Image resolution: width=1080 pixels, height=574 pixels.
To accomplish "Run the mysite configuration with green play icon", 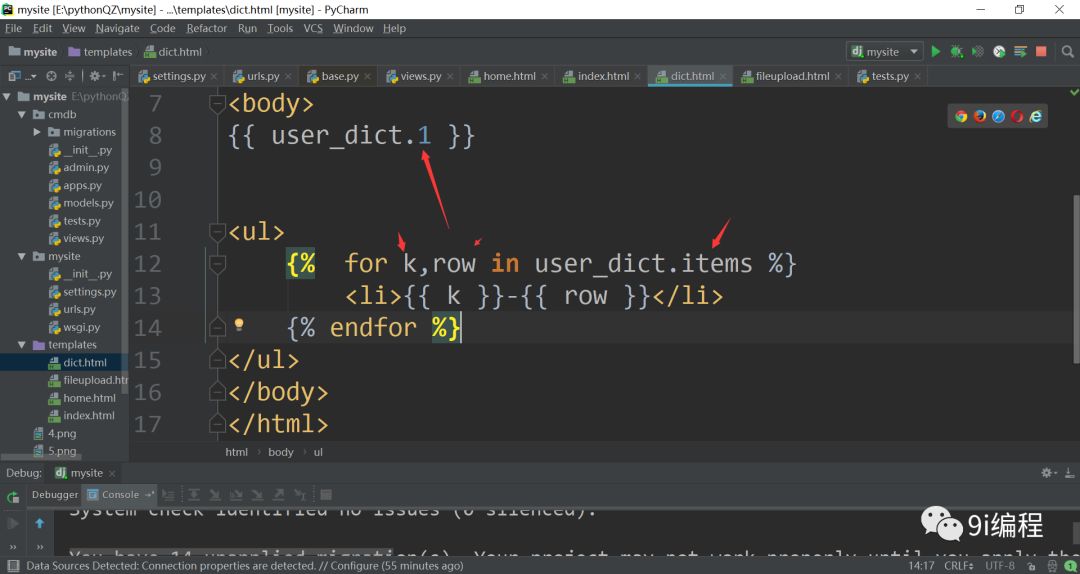I will (x=935, y=52).
